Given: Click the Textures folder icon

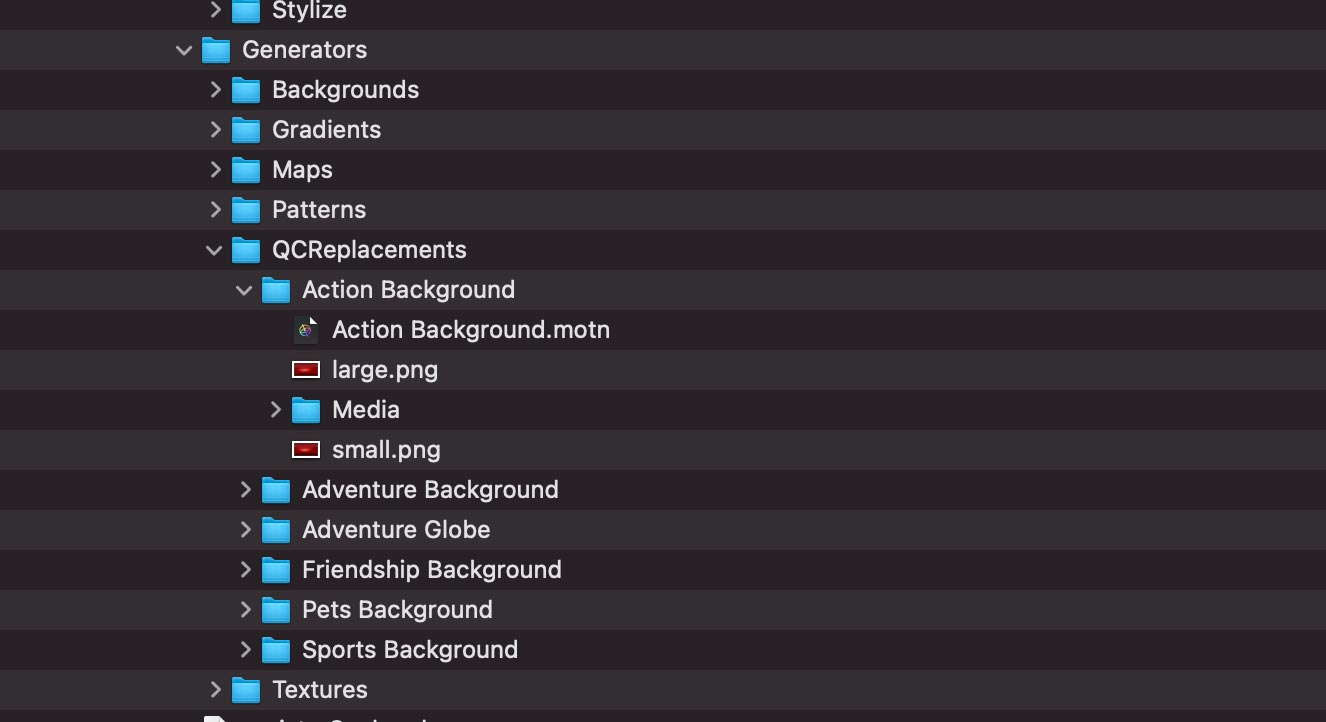Looking at the screenshot, I should (x=246, y=690).
